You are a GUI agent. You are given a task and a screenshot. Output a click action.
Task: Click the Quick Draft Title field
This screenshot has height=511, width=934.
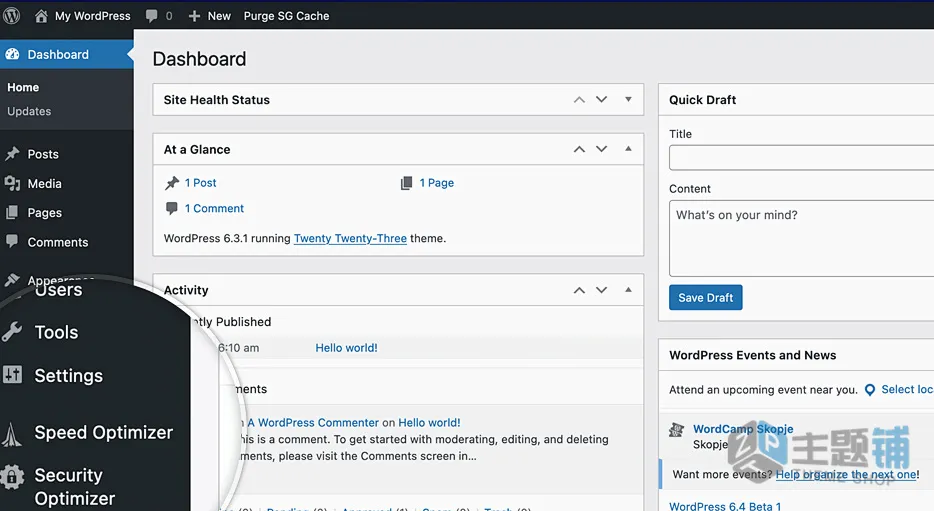pos(801,158)
